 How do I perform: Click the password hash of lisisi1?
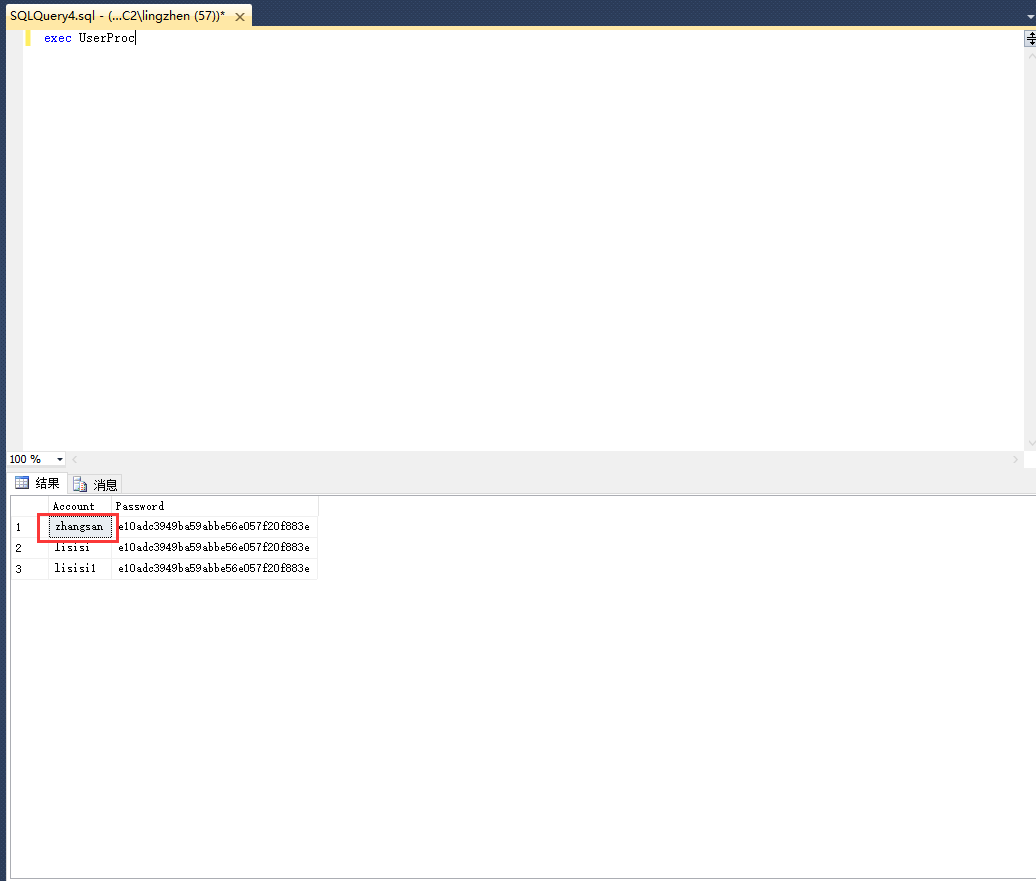(213, 568)
